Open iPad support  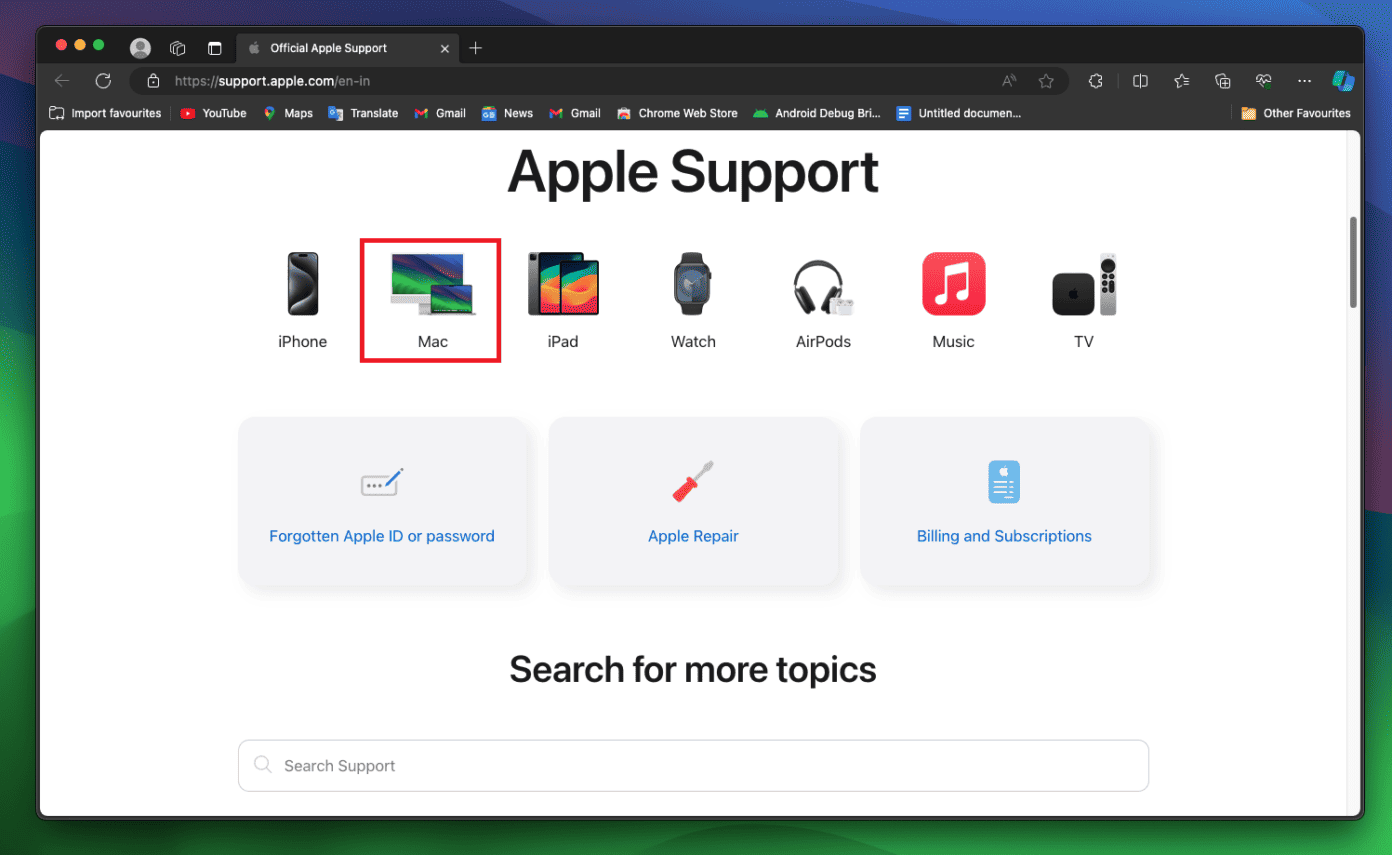563,284
